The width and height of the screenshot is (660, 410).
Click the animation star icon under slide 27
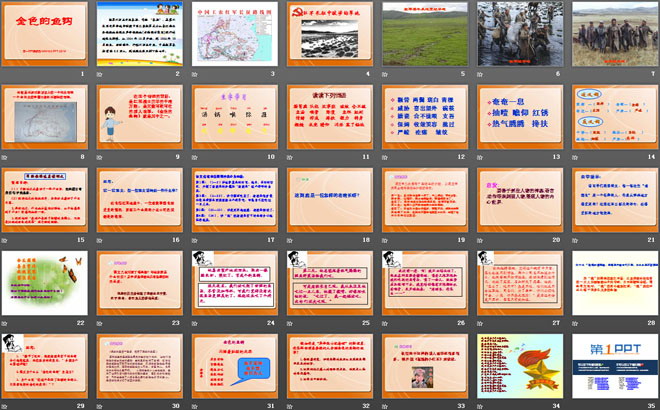click(x=480, y=323)
